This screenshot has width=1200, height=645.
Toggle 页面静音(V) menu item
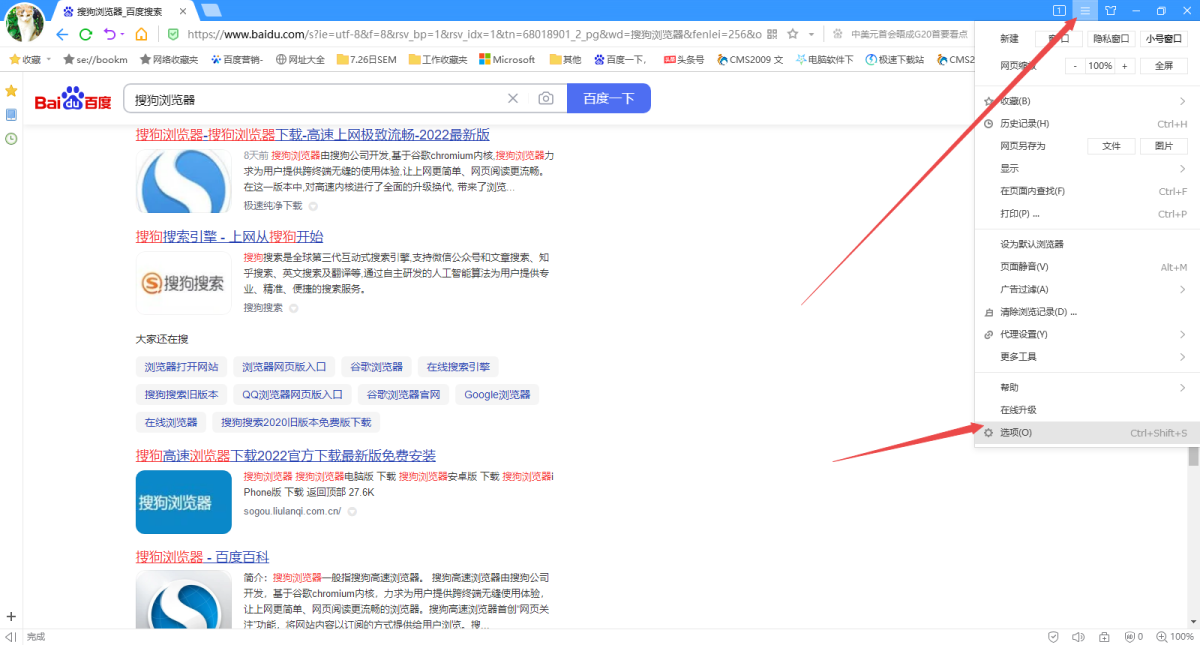pos(1087,267)
